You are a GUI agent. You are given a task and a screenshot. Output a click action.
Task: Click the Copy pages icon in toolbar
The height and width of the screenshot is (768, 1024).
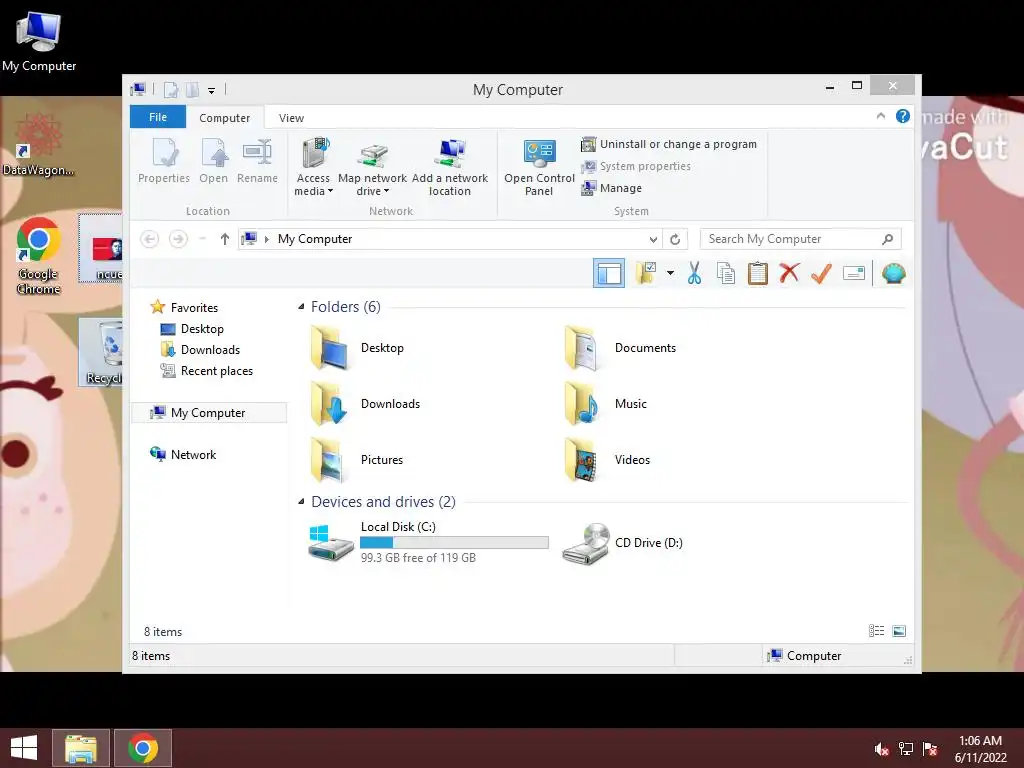coord(726,274)
